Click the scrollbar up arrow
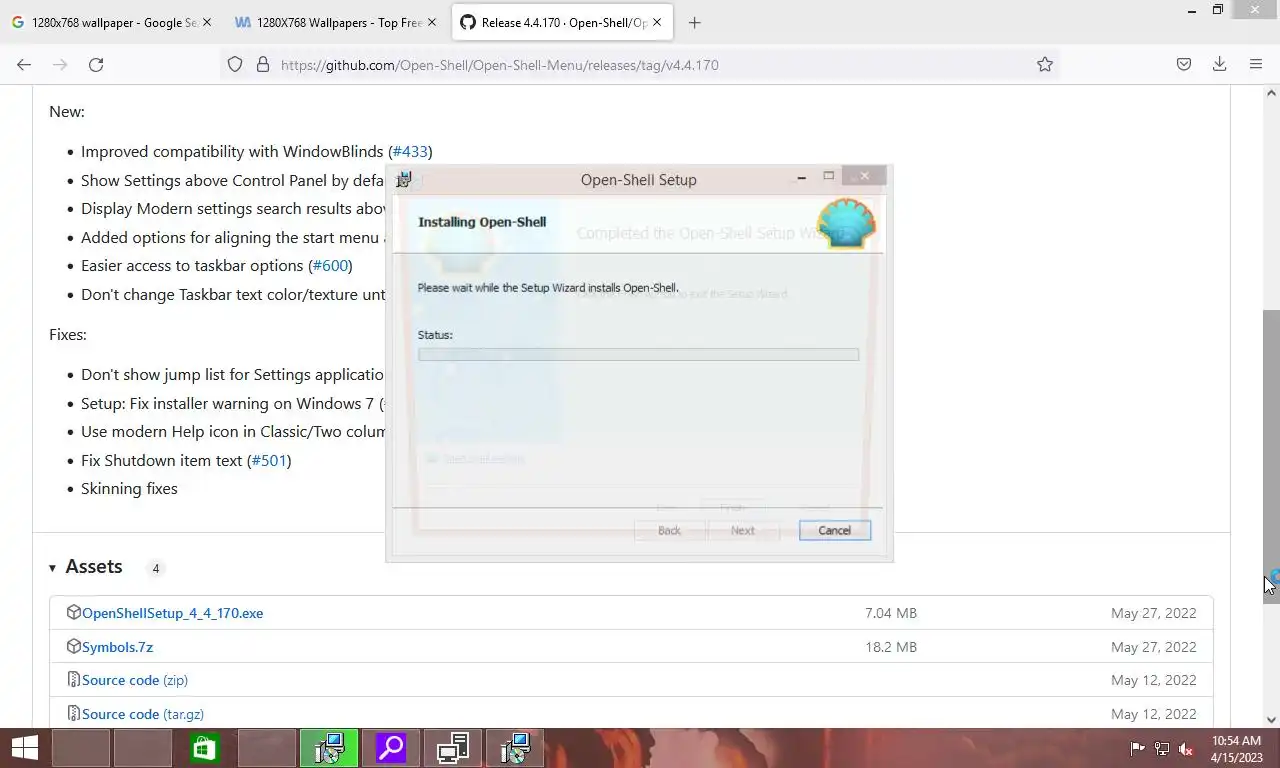 [1271, 93]
